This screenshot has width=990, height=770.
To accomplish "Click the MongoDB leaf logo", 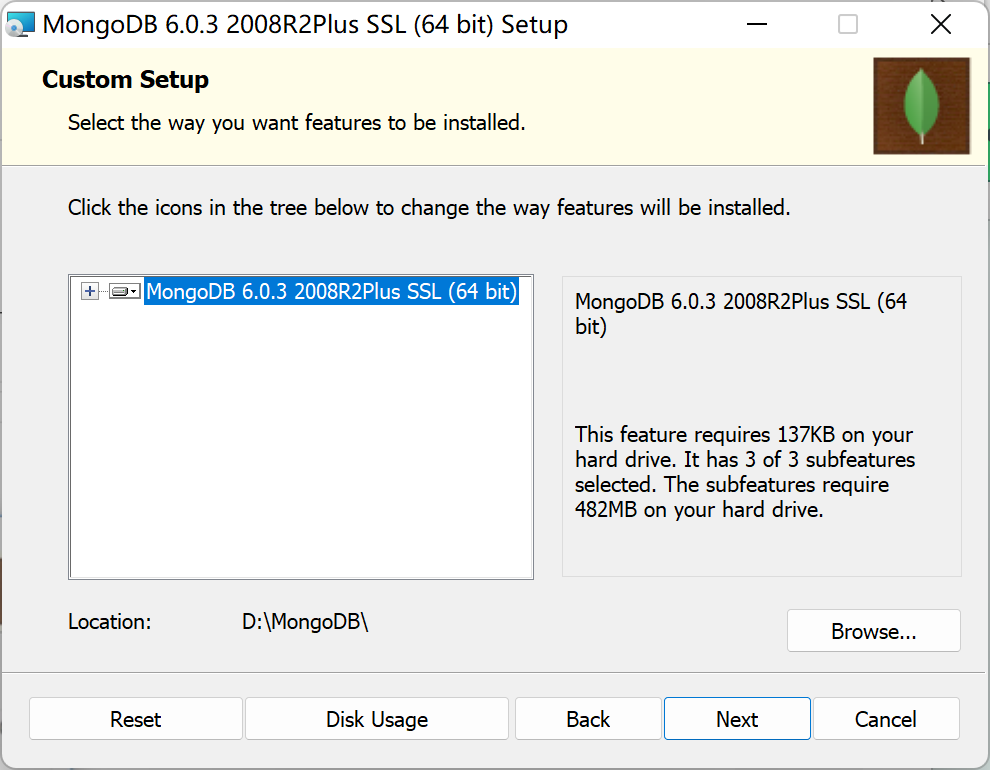I will tap(921, 105).
